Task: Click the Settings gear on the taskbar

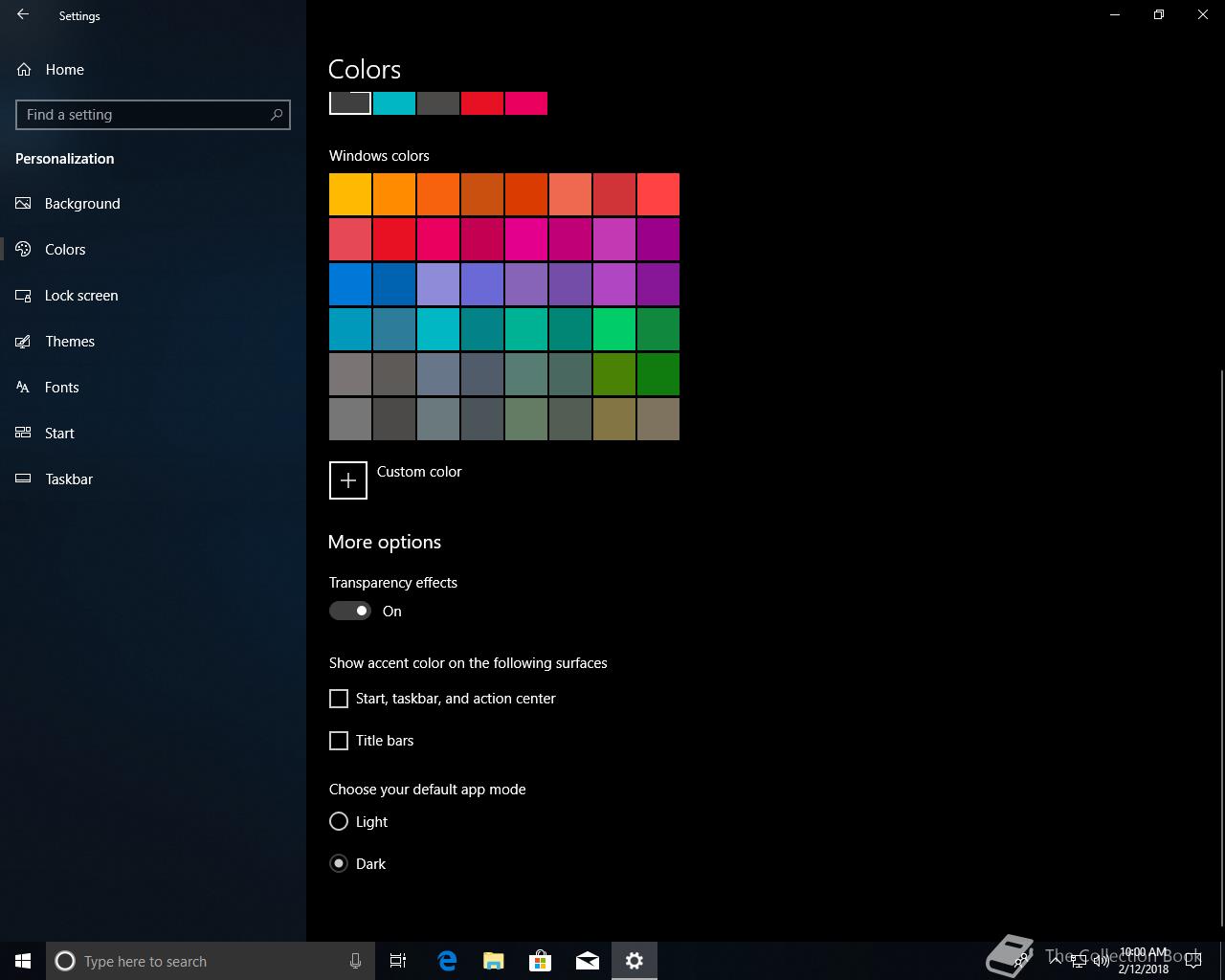Action: (635, 961)
